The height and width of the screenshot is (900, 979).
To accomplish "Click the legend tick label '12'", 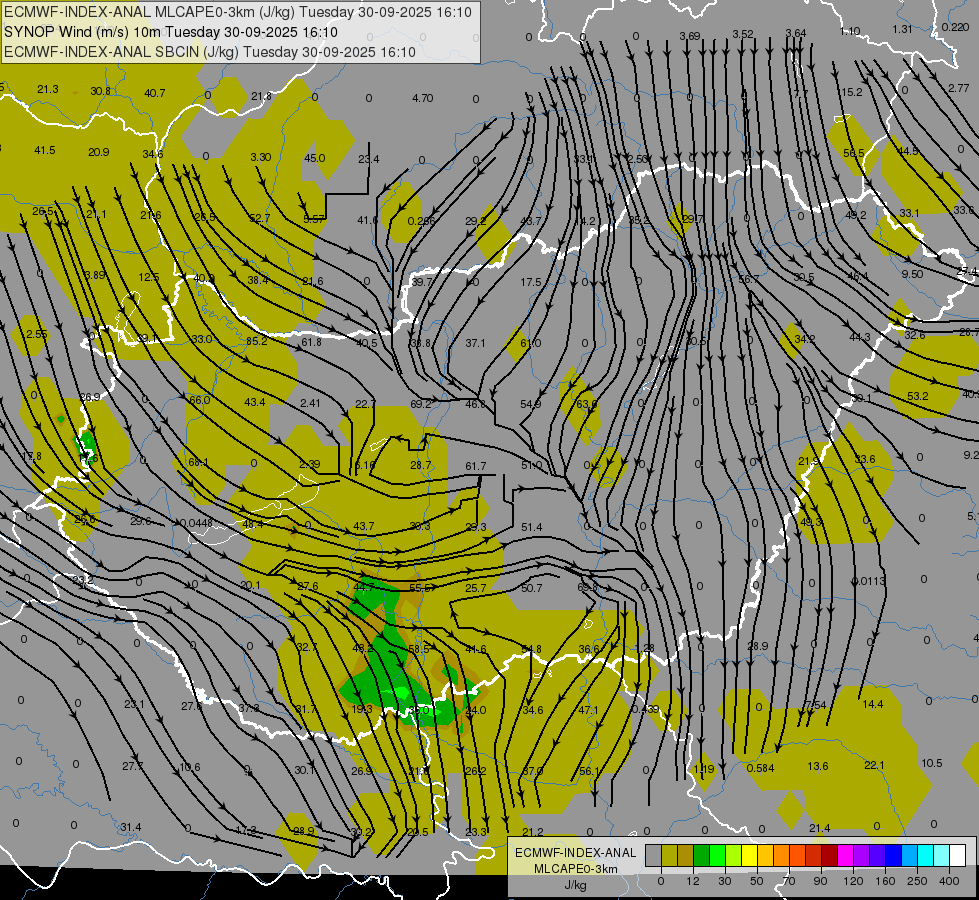I will 692,881.
